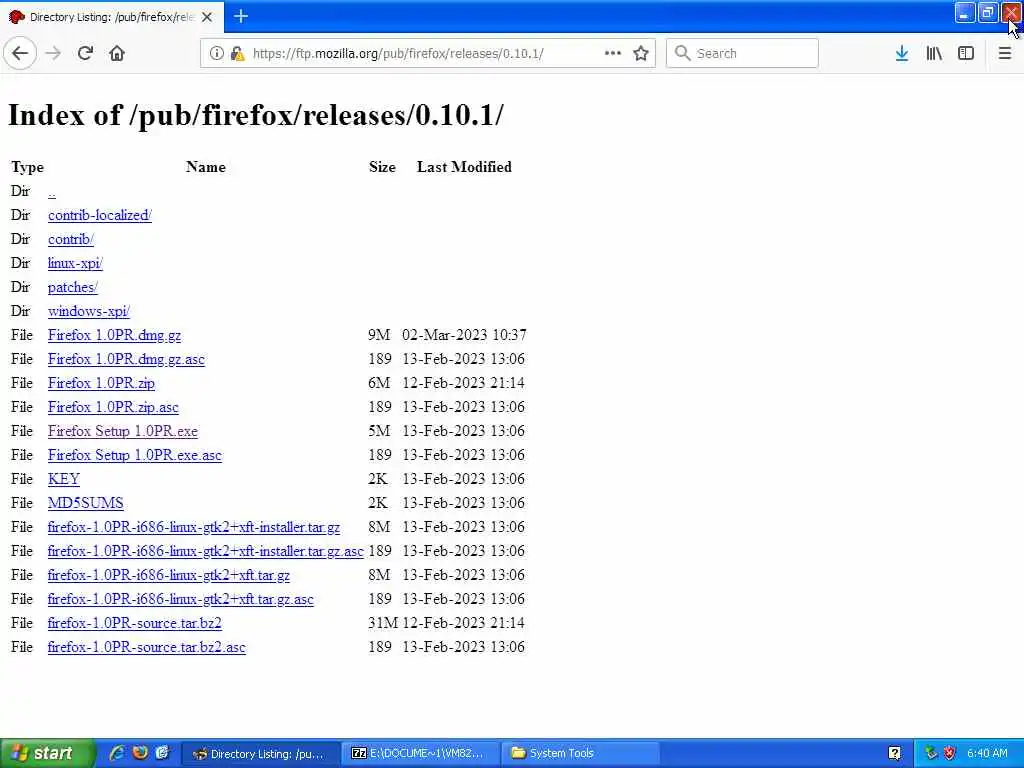Switch to the 7-Zip E:\DOCUME~1 window
The height and width of the screenshot is (768, 1024).
point(423,754)
